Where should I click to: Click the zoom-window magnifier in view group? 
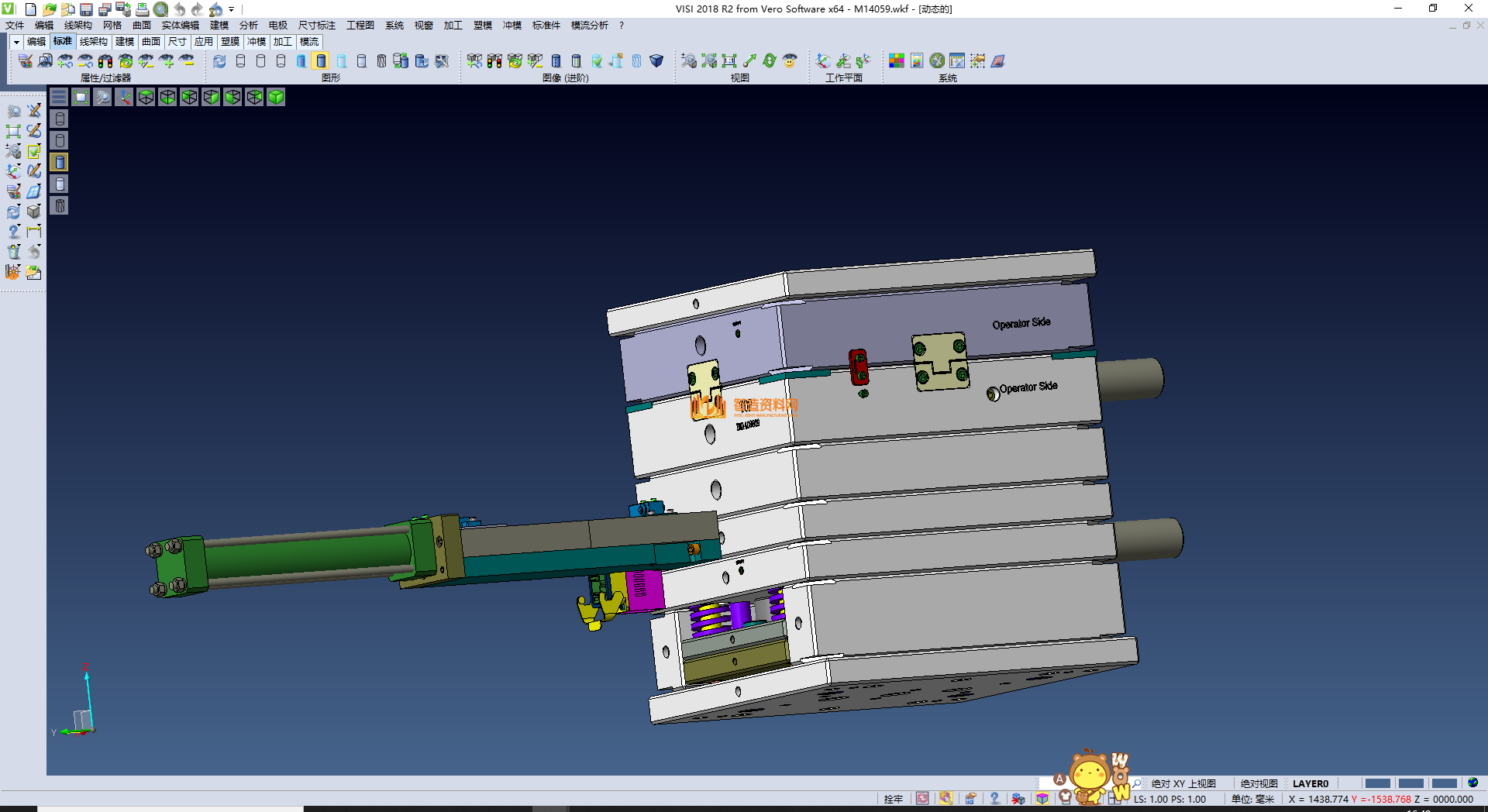click(x=688, y=60)
